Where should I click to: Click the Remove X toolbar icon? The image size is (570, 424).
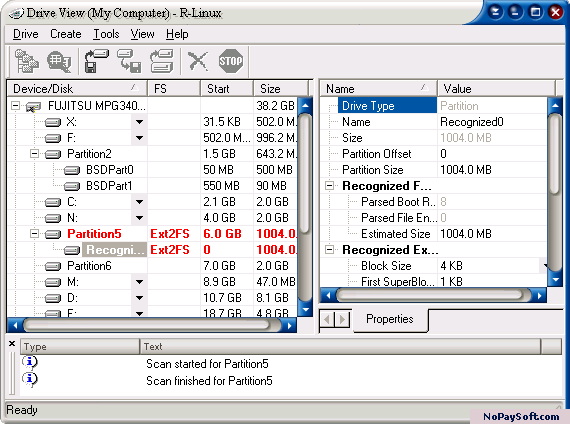coord(198,61)
